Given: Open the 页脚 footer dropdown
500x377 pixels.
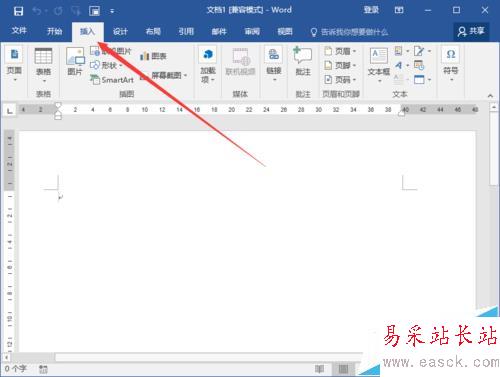Looking at the screenshot, I should click(x=340, y=65).
